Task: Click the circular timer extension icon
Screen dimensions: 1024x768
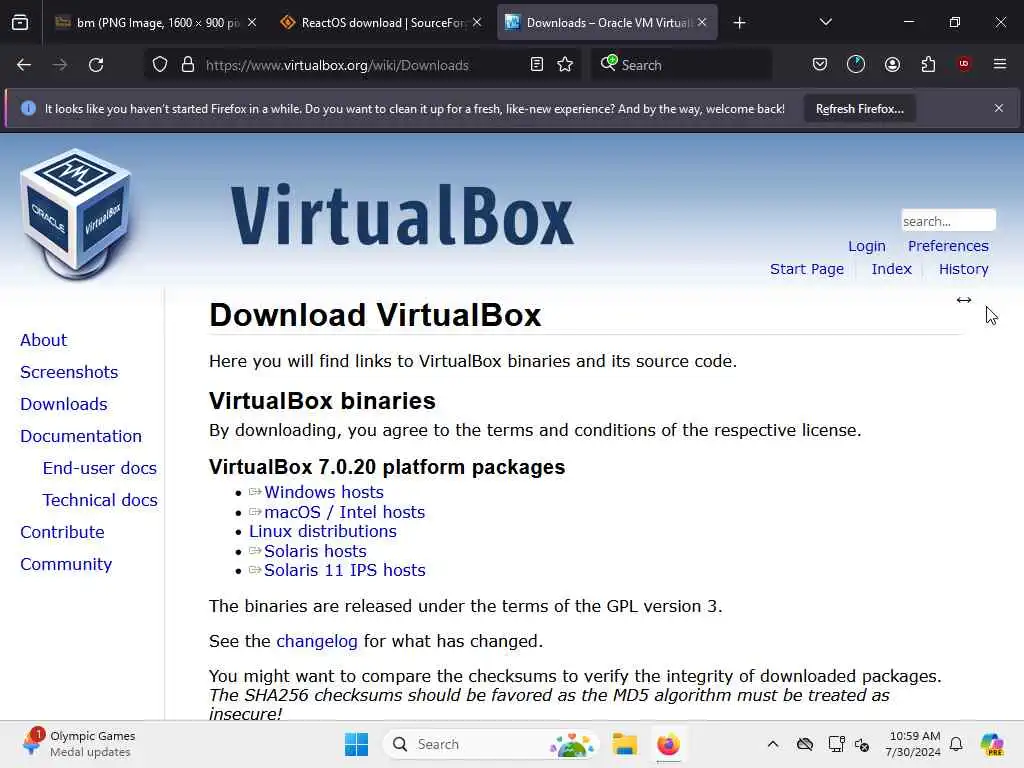Action: click(x=856, y=65)
